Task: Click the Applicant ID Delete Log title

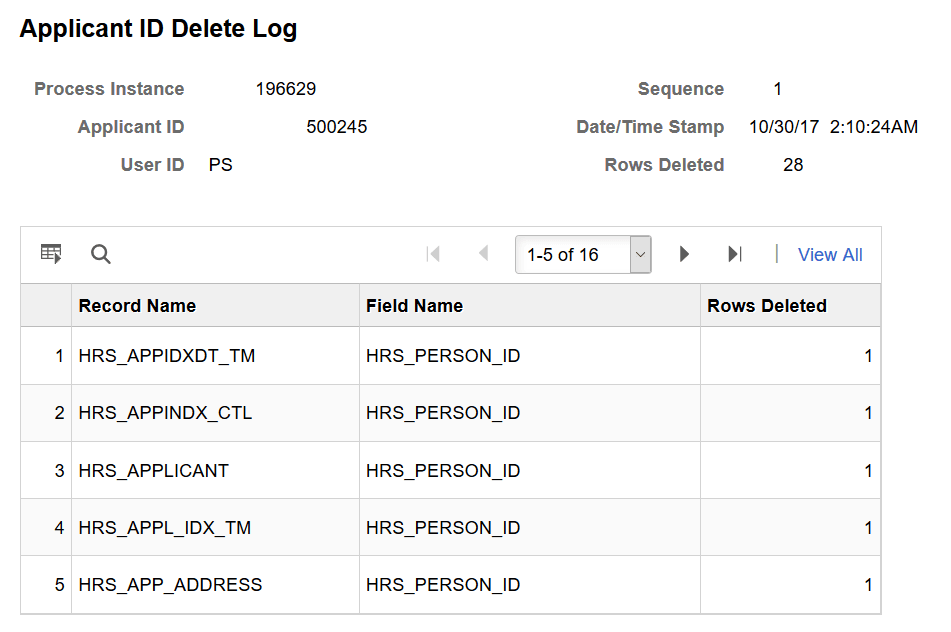Action: pyautogui.click(x=158, y=28)
